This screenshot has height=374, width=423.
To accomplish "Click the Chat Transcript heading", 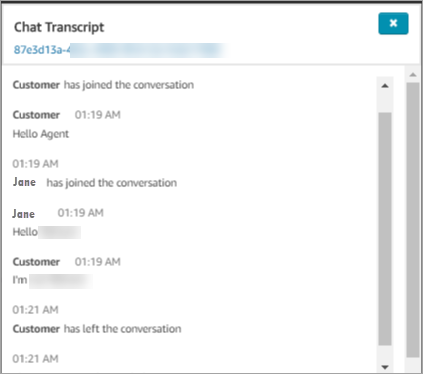I will click(x=59, y=27).
